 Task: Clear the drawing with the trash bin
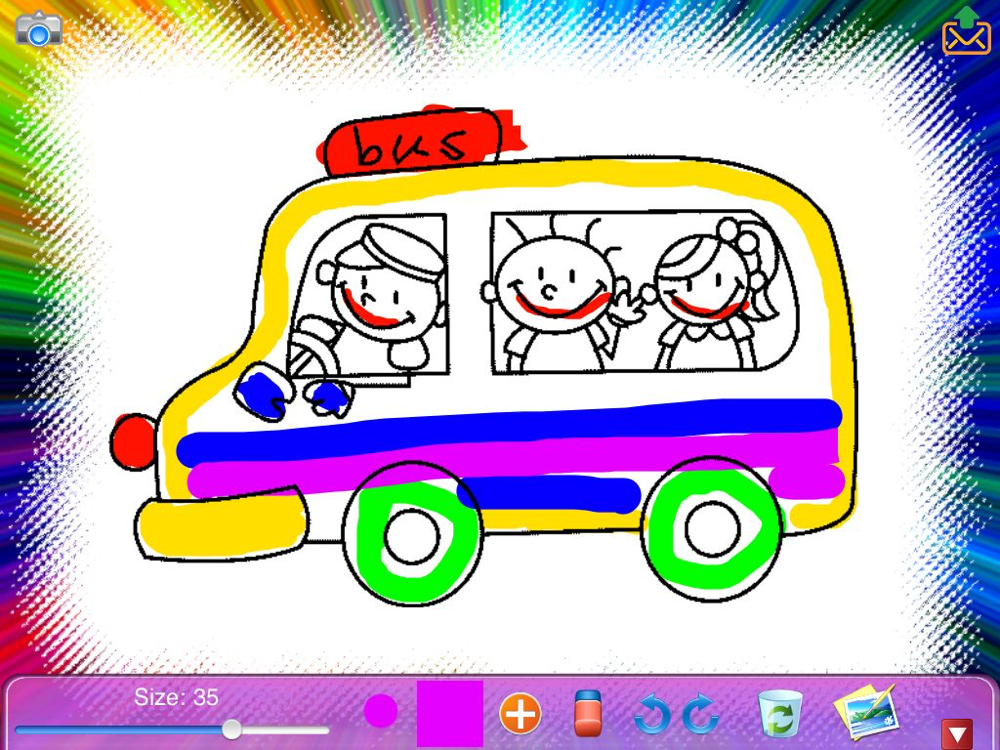pos(780,714)
